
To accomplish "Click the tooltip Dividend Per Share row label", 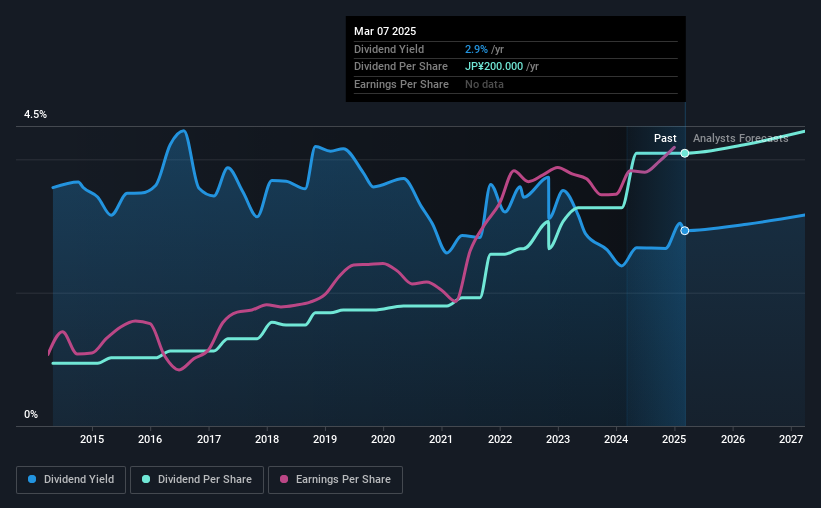I will 401,67.
